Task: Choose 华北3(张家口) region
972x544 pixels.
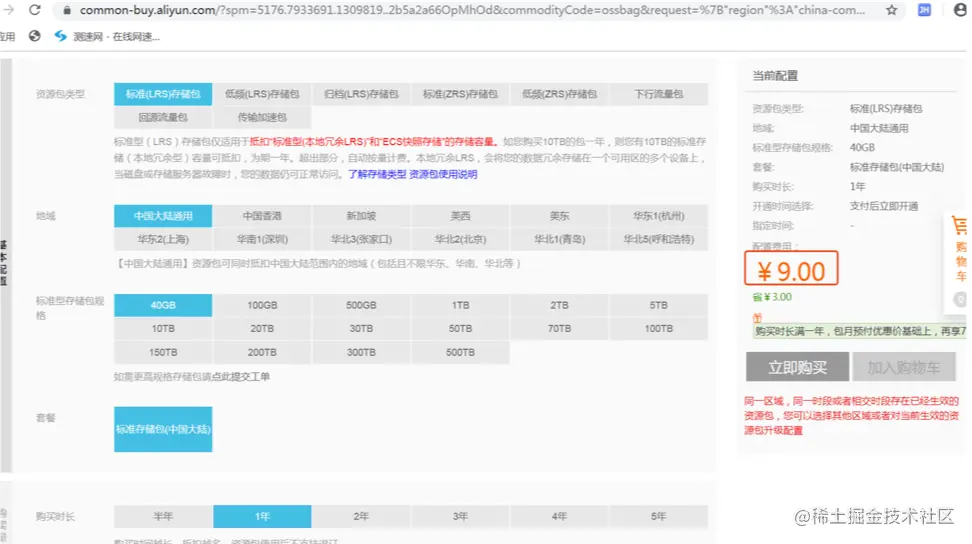Action: (361, 239)
